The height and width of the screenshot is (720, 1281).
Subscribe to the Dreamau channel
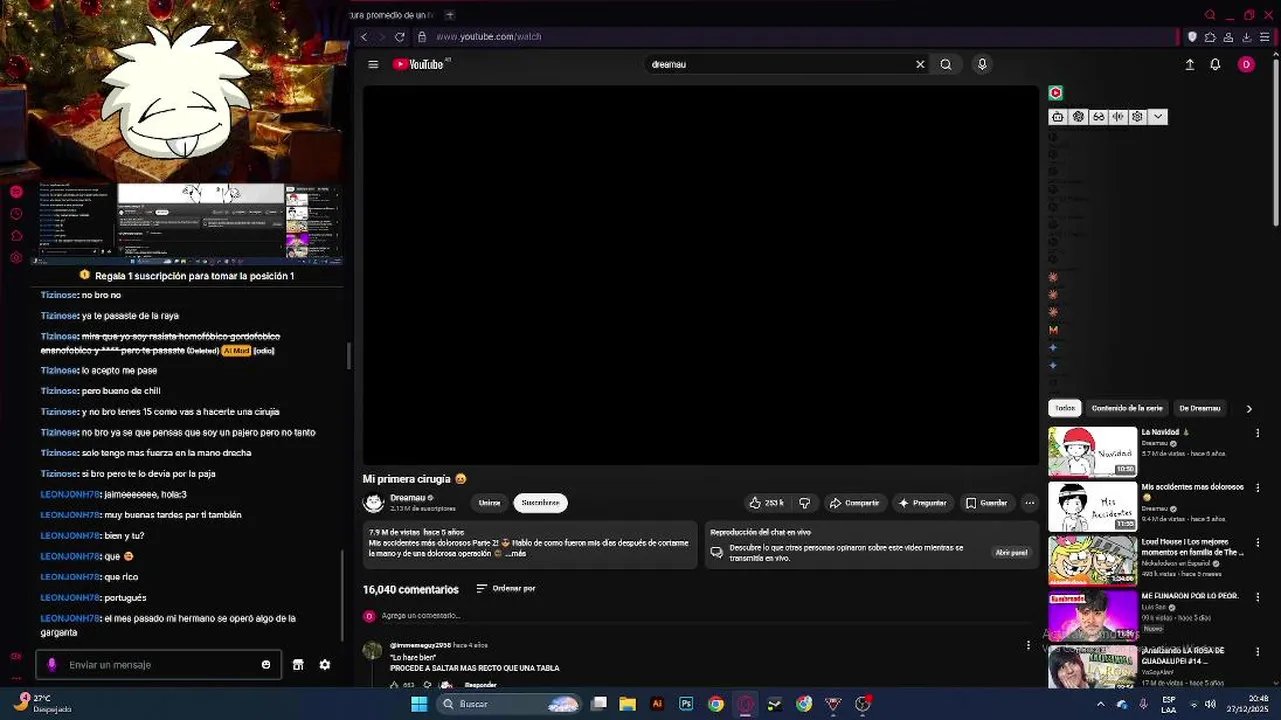click(540, 503)
